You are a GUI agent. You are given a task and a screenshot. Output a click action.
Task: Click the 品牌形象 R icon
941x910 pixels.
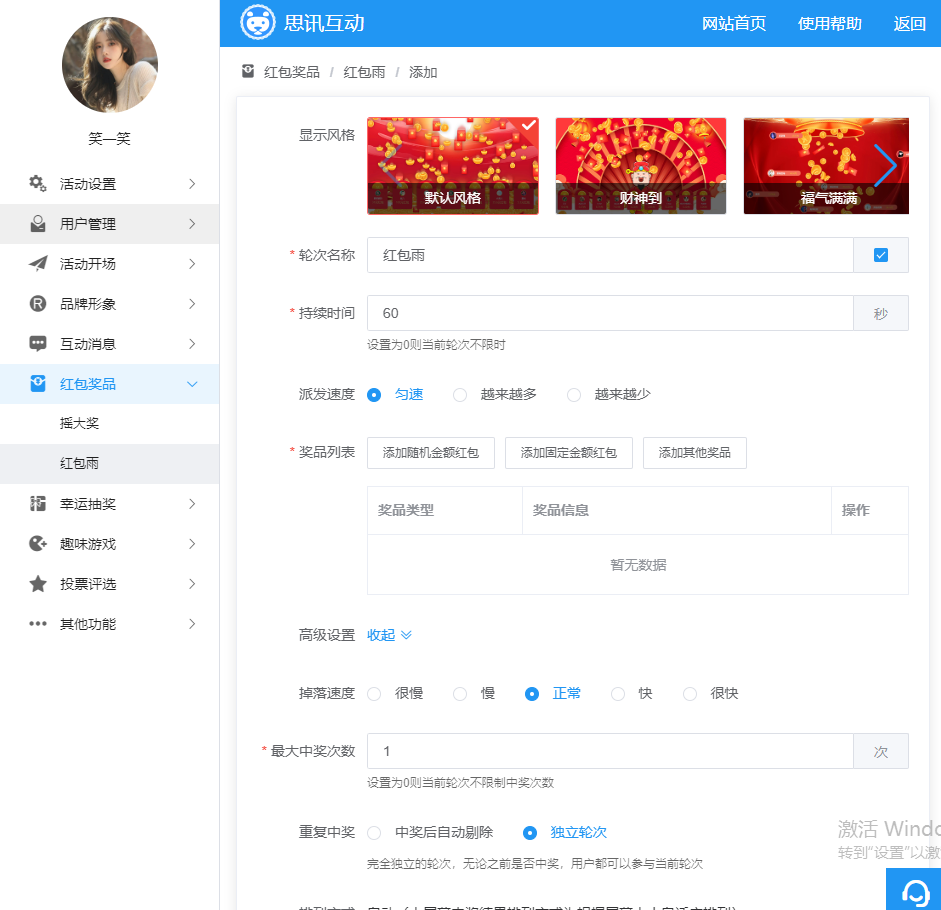coord(38,304)
